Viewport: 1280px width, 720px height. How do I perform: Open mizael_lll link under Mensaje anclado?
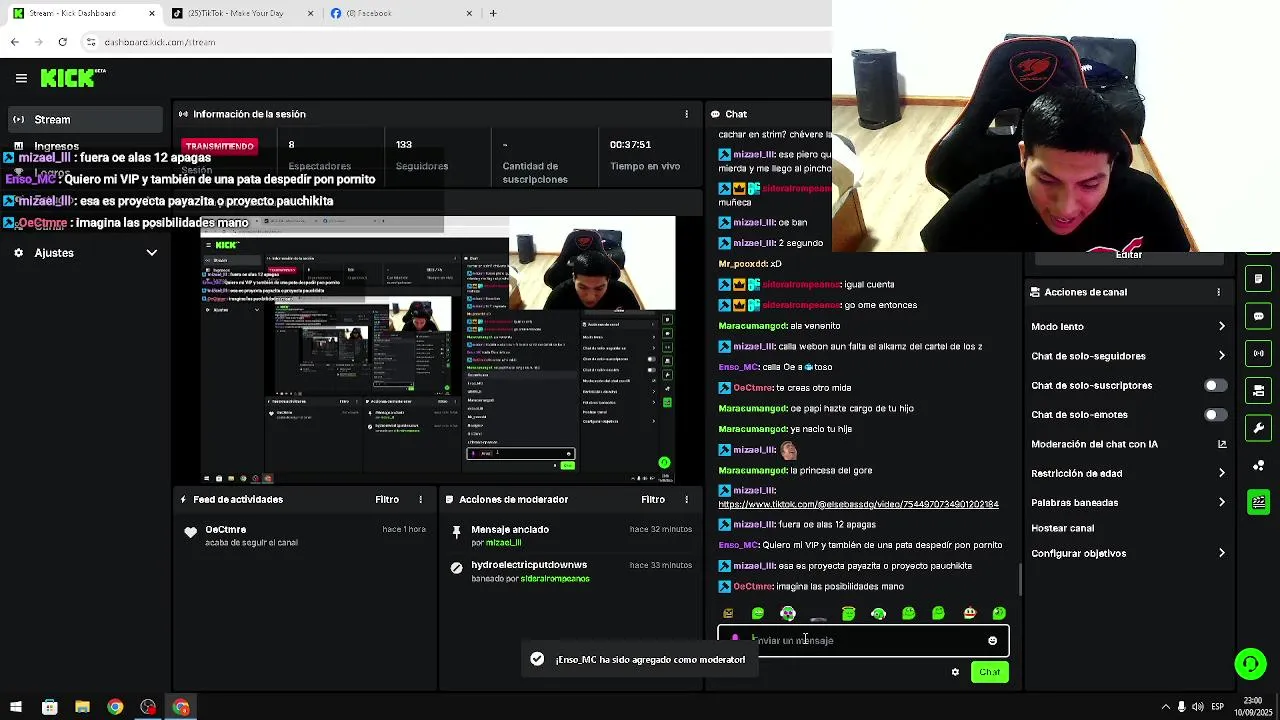[x=503, y=543]
